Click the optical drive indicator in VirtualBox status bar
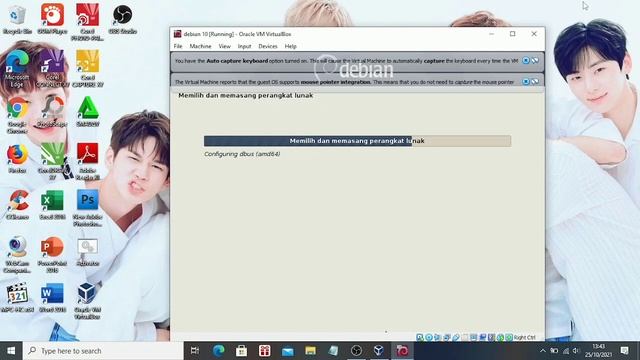The image size is (640, 360). pos(429,337)
